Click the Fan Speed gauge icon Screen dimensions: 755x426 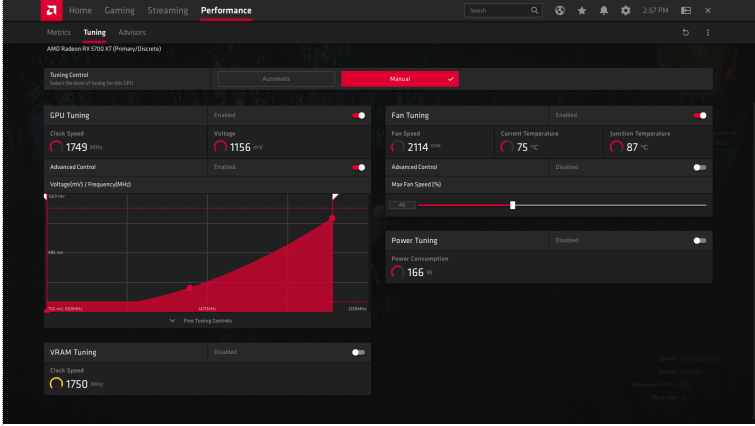(x=397, y=147)
